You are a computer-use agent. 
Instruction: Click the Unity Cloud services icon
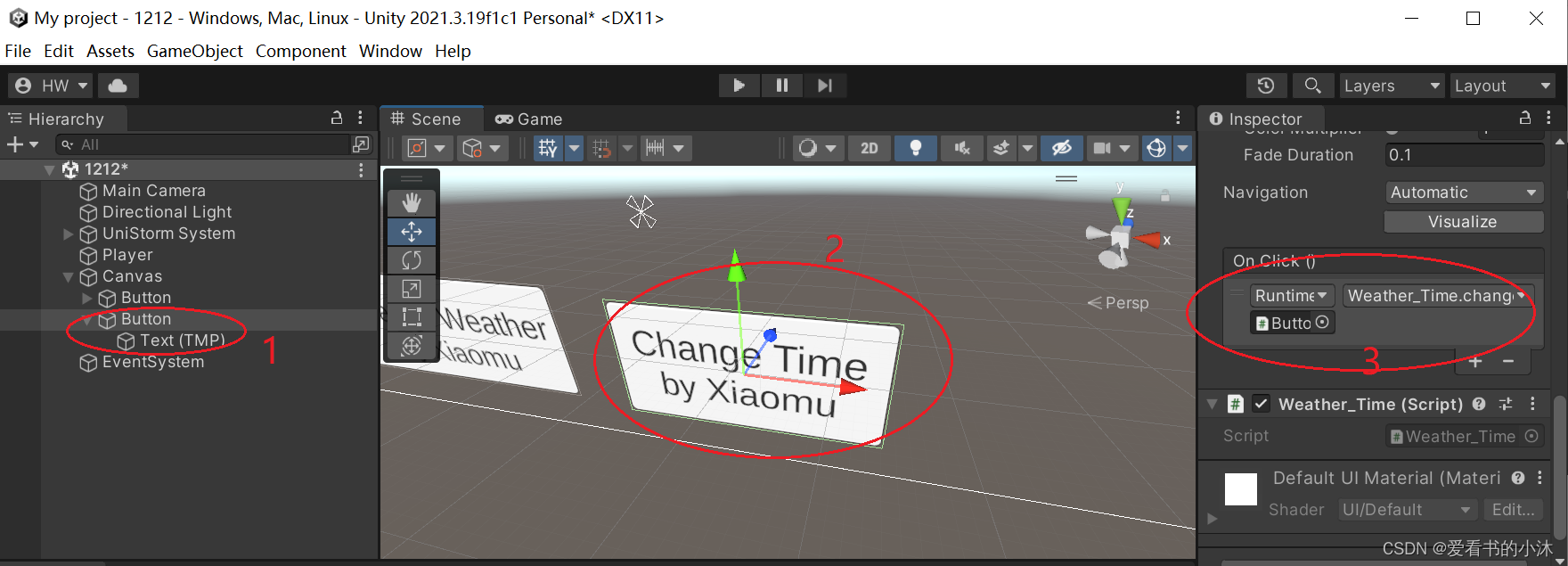click(118, 86)
